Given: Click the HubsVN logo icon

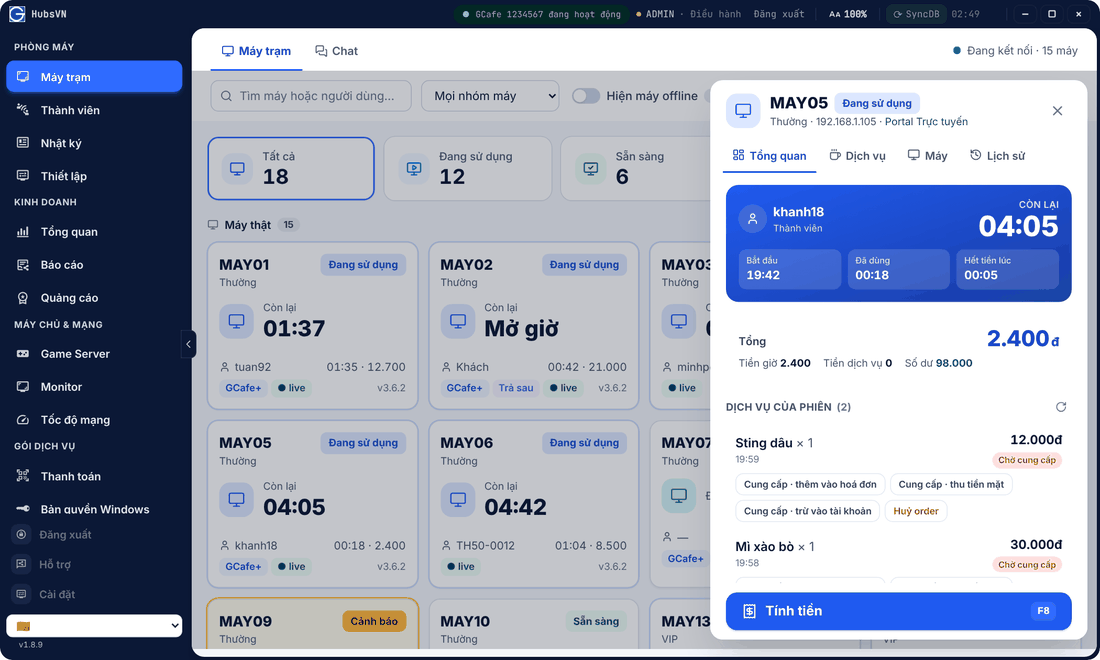Looking at the screenshot, I should click(17, 14).
